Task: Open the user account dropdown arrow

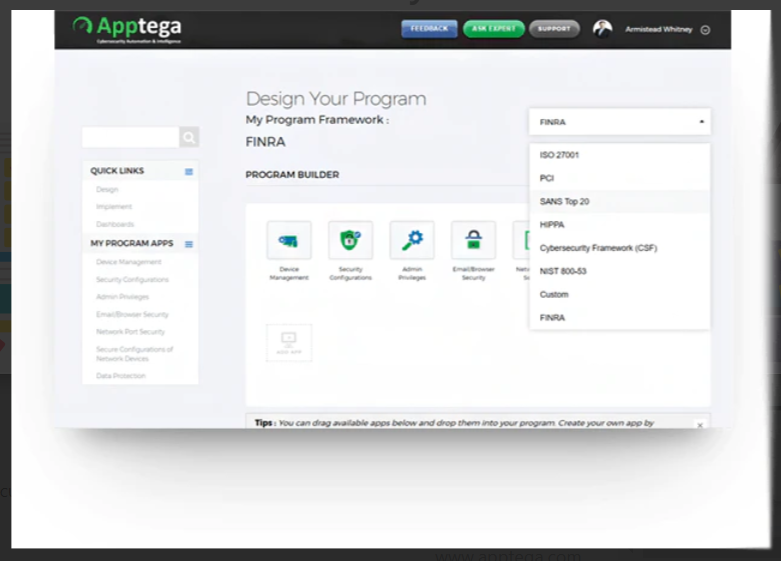Action: [x=705, y=30]
